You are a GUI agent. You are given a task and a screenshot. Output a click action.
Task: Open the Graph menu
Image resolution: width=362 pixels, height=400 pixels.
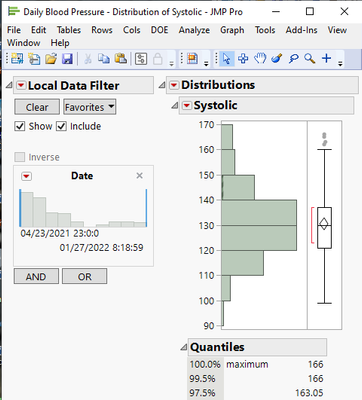tap(232, 30)
